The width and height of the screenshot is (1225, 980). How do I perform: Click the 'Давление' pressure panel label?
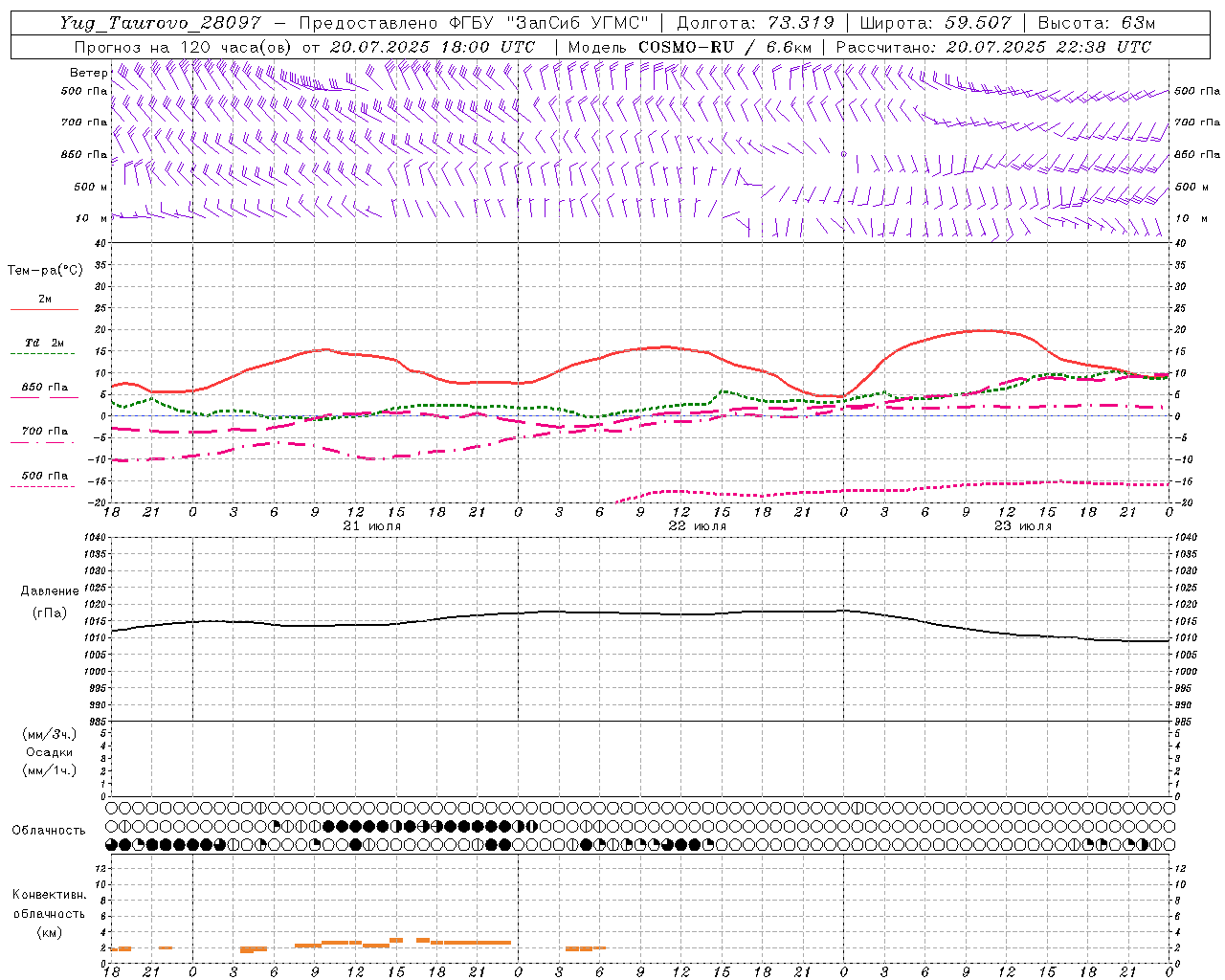50,591
